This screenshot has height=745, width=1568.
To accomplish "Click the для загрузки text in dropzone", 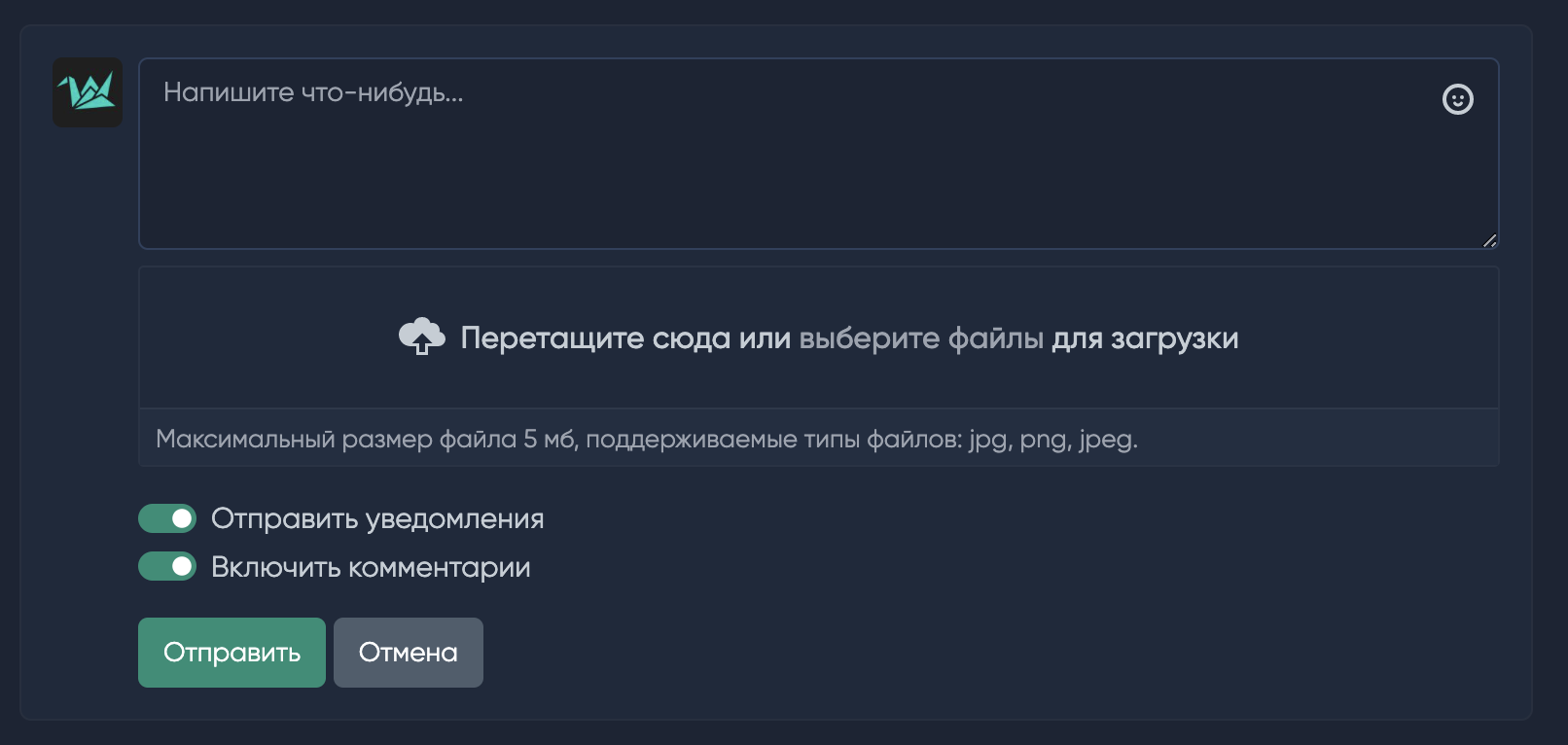I will [1146, 338].
